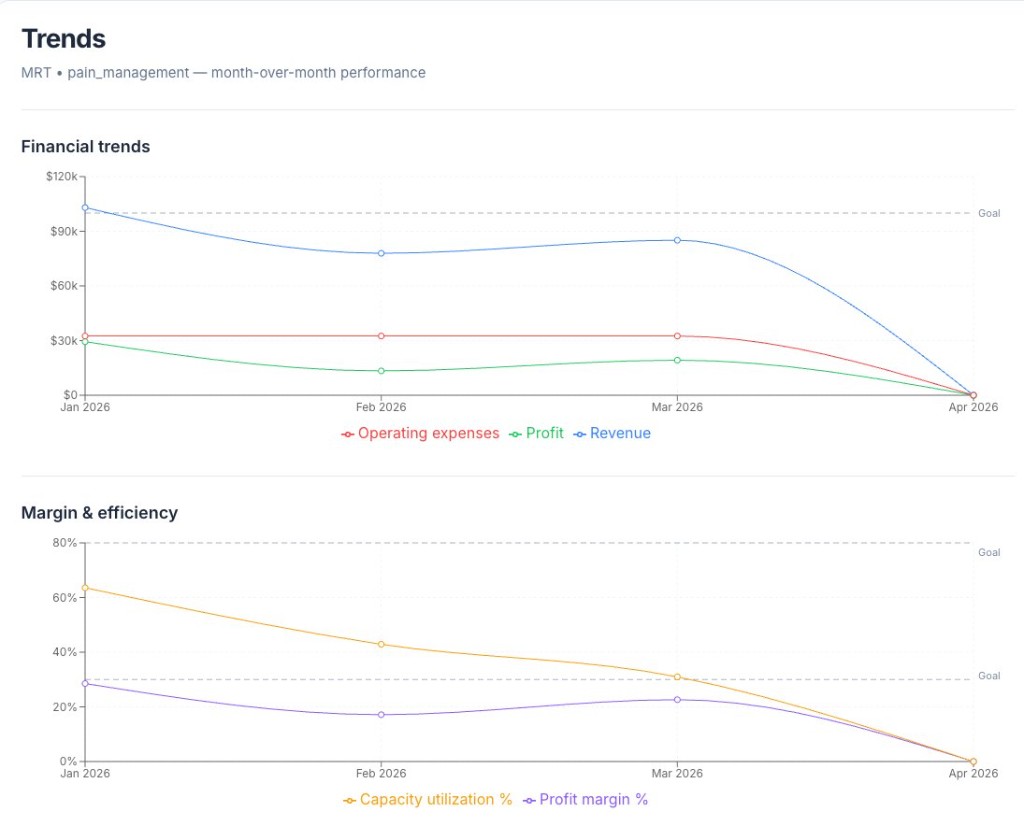
Task: Toggle Profit series in legend
Action: (536, 434)
